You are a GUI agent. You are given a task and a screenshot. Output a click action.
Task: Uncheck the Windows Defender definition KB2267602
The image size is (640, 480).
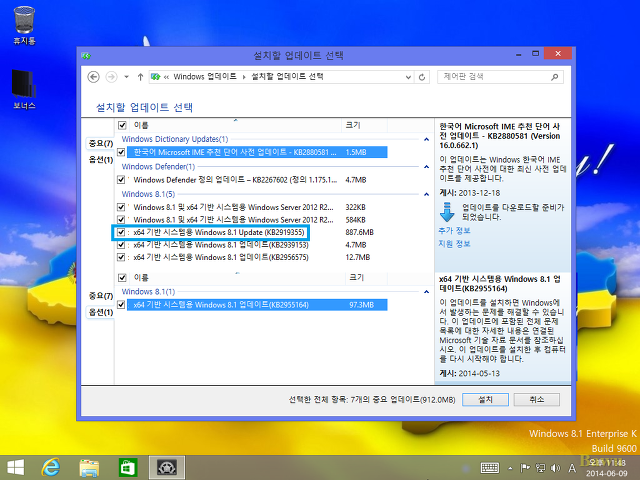click(x=121, y=180)
